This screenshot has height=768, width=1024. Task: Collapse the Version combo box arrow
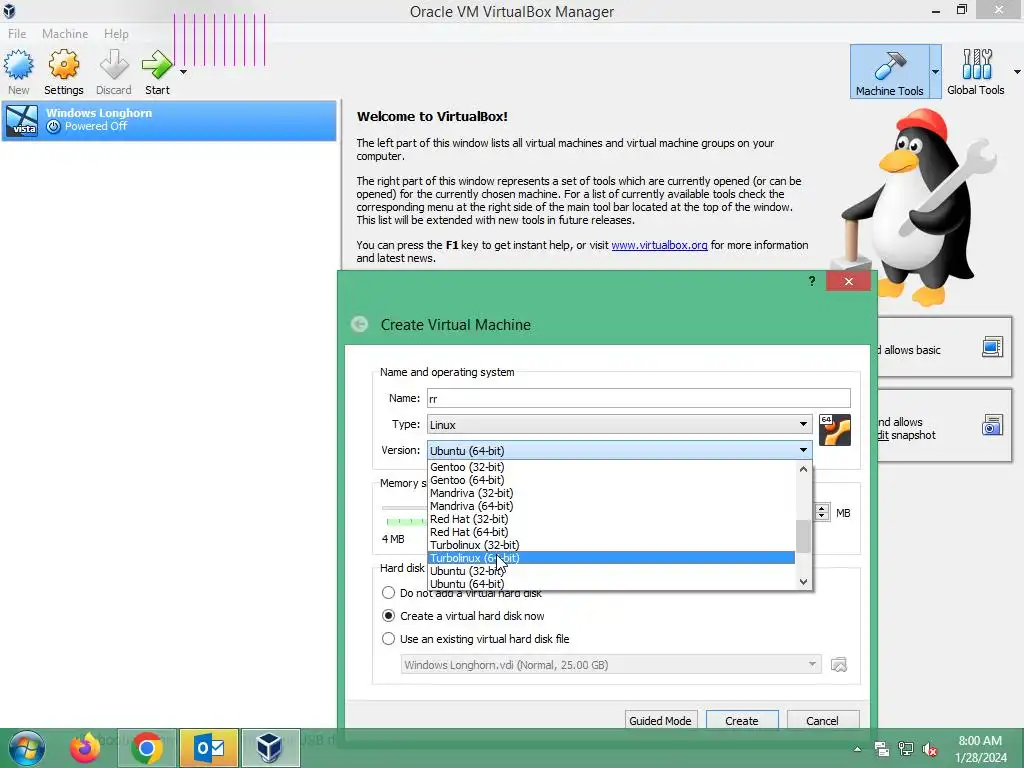point(803,450)
